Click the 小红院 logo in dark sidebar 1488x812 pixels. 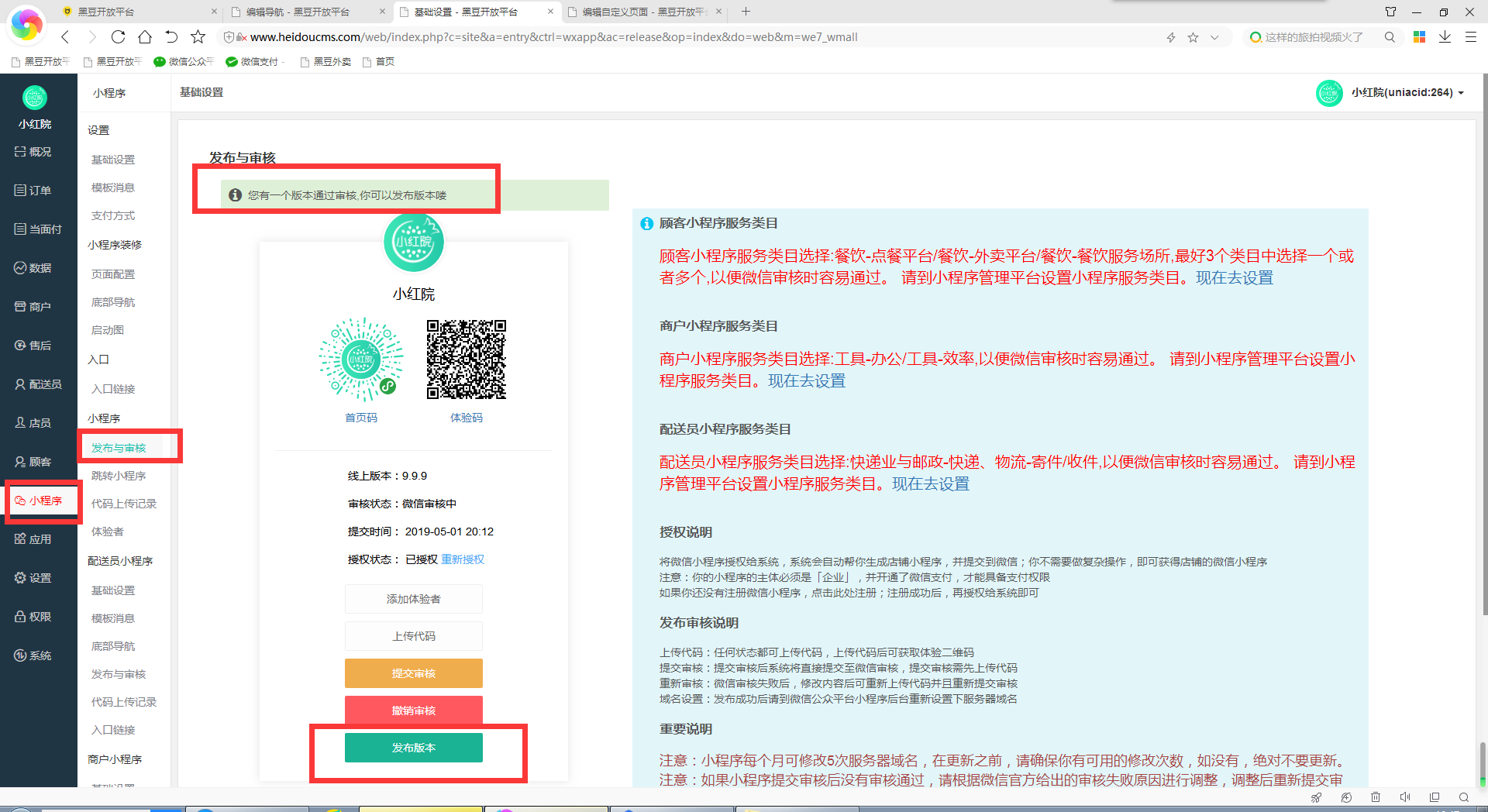point(35,98)
